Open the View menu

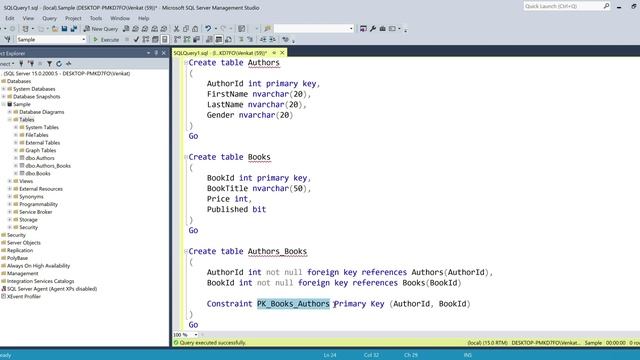pyautogui.click(x=28, y=18)
